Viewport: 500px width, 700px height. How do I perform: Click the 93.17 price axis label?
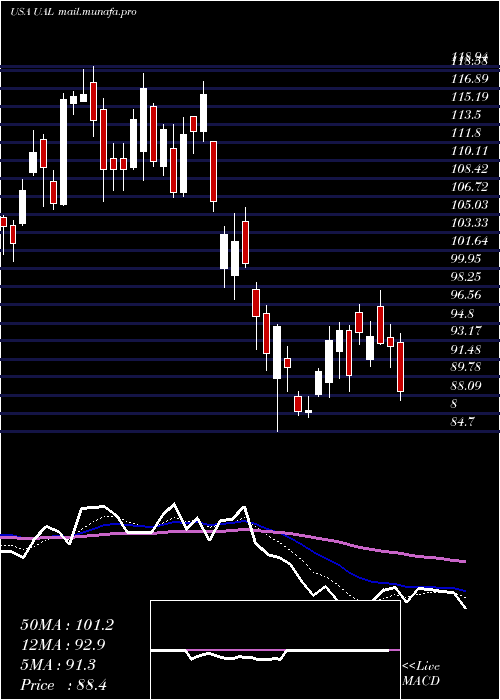[x=466, y=331]
